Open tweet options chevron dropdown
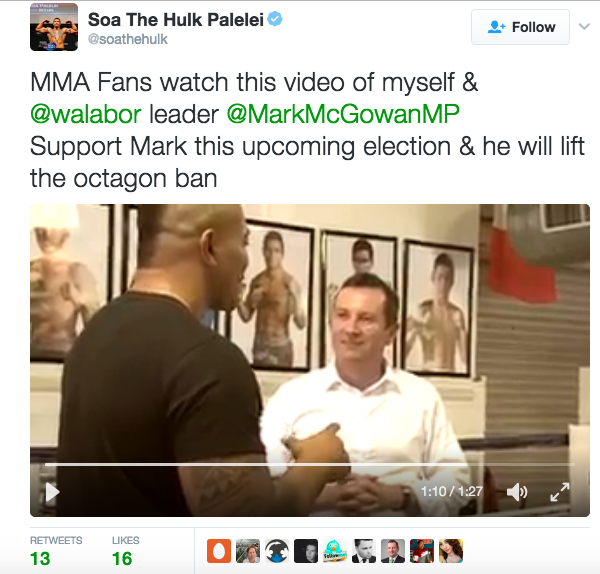600x574 pixels. (x=584, y=26)
